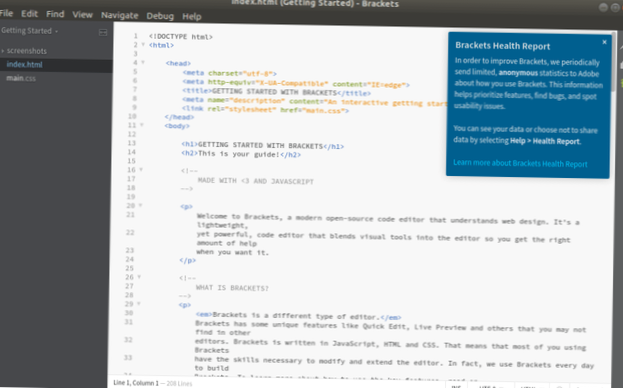Click the line mentioning Quick Edit, Live Preview
This screenshot has width=623, height=388.
(390, 326)
